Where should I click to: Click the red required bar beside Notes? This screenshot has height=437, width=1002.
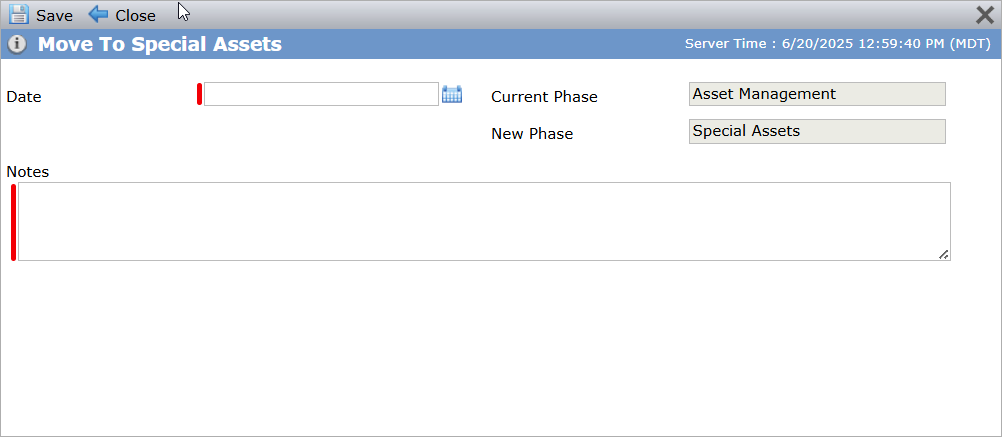tap(13, 222)
